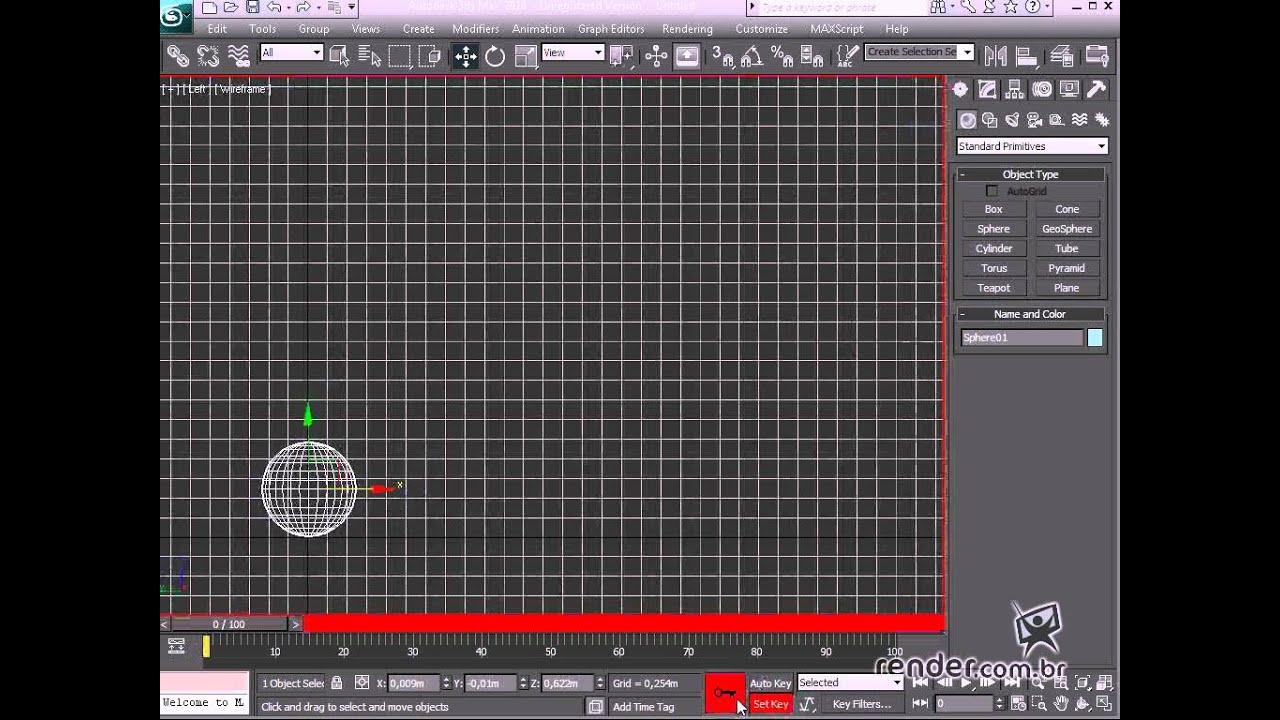Toggle the Auto Key button
This screenshot has height=720, width=1280.
pos(770,683)
